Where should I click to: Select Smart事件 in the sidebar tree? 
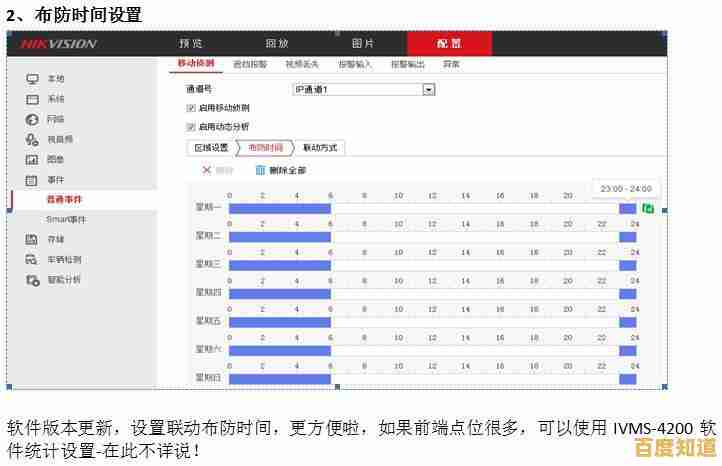pos(66,219)
